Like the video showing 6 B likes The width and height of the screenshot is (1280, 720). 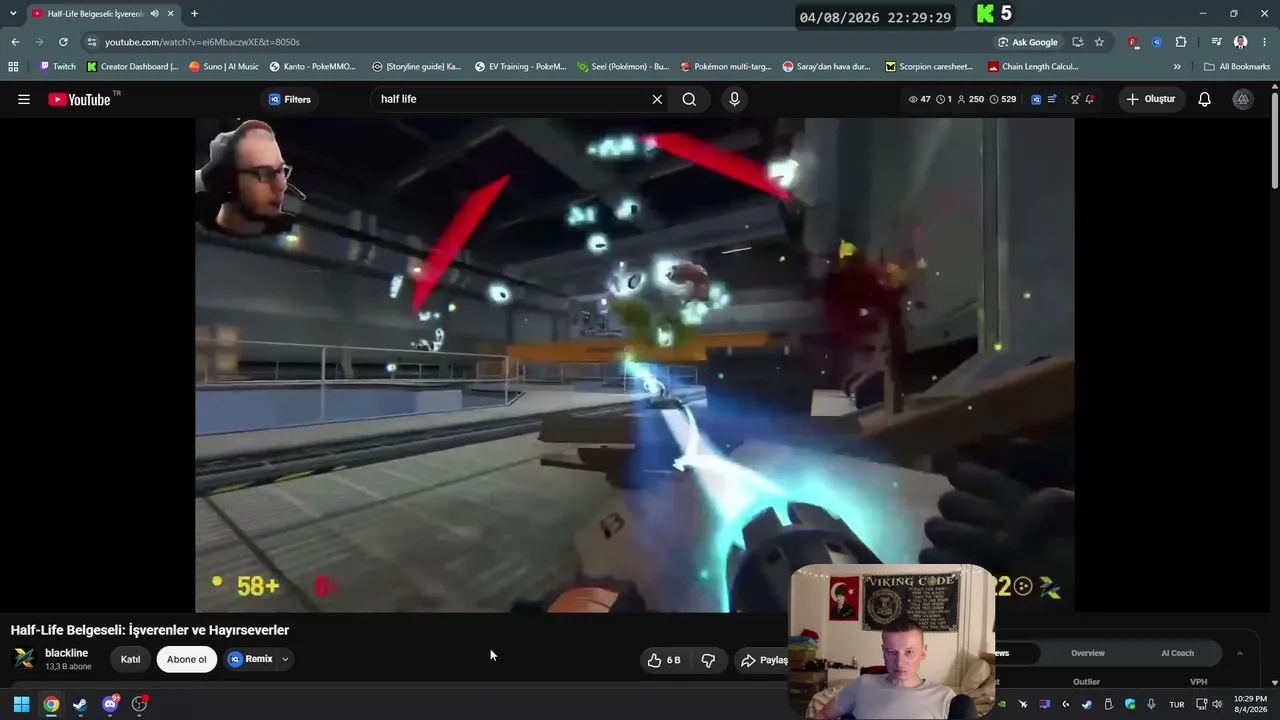click(664, 660)
